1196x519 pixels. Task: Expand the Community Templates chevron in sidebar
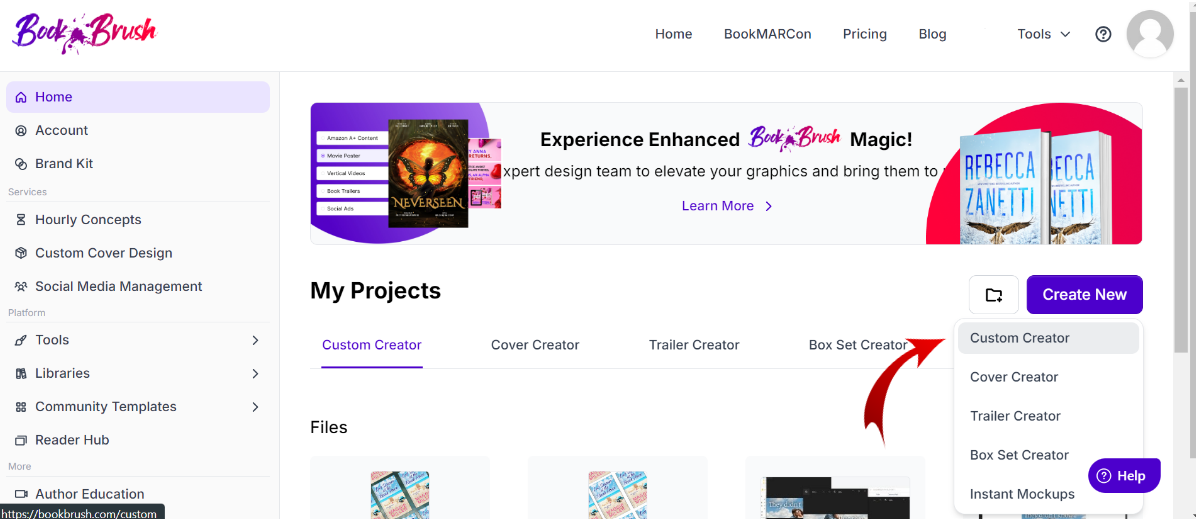(x=256, y=407)
